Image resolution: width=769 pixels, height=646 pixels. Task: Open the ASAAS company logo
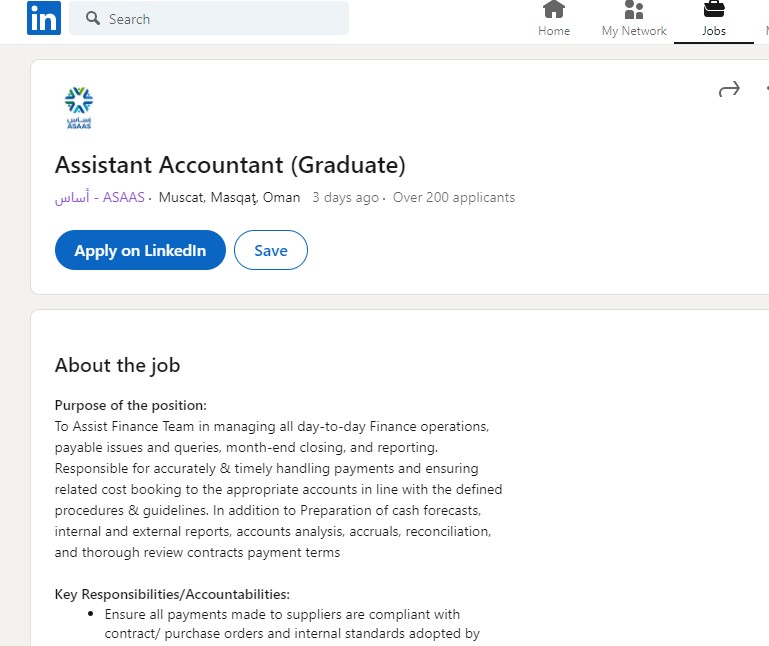click(78, 108)
